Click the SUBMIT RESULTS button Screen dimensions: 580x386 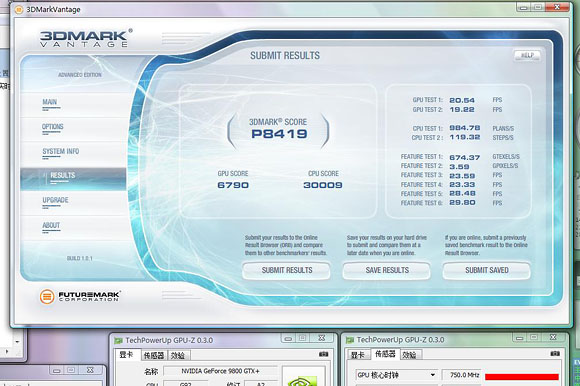[287, 270]
